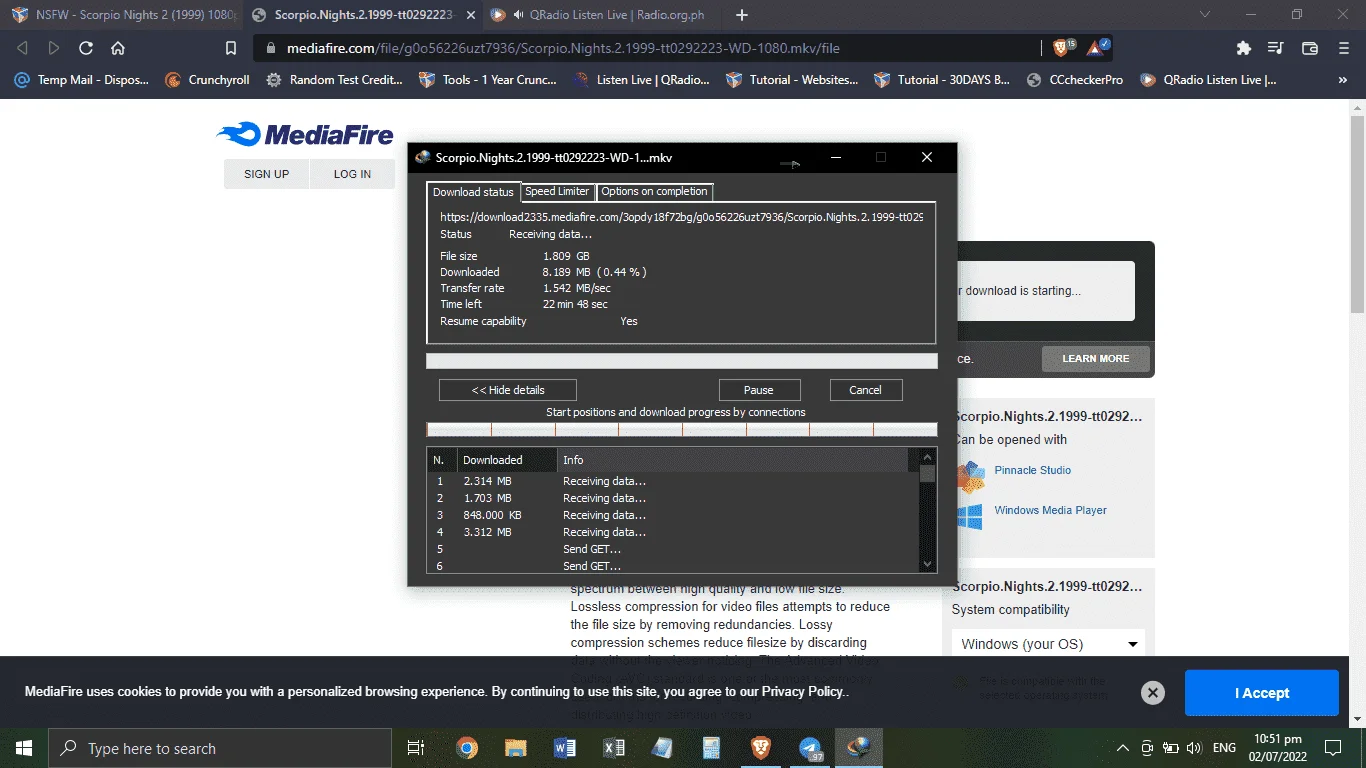The width and height of the screenshot is (1366, 768).
Task: Open Random Test Credit bookmark
Action: (x=334, y=80)
